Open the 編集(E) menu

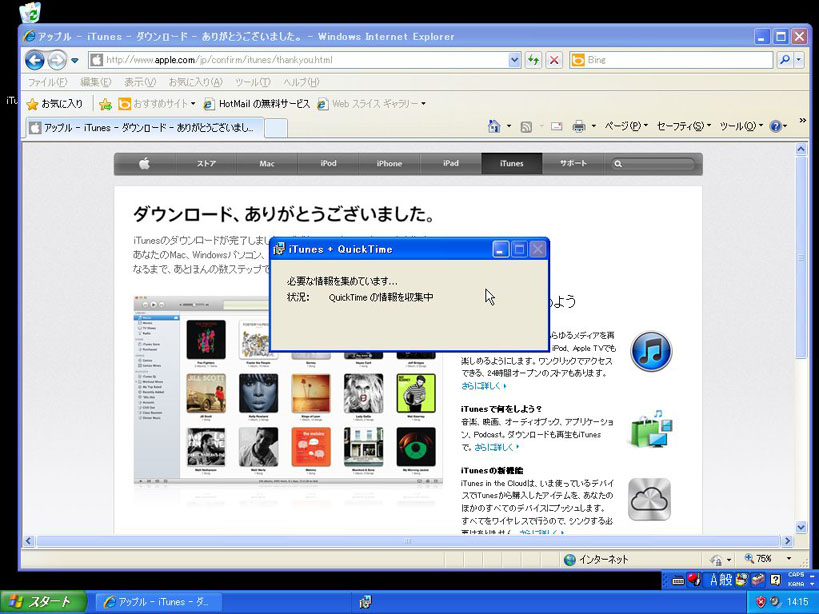(95, 82)
